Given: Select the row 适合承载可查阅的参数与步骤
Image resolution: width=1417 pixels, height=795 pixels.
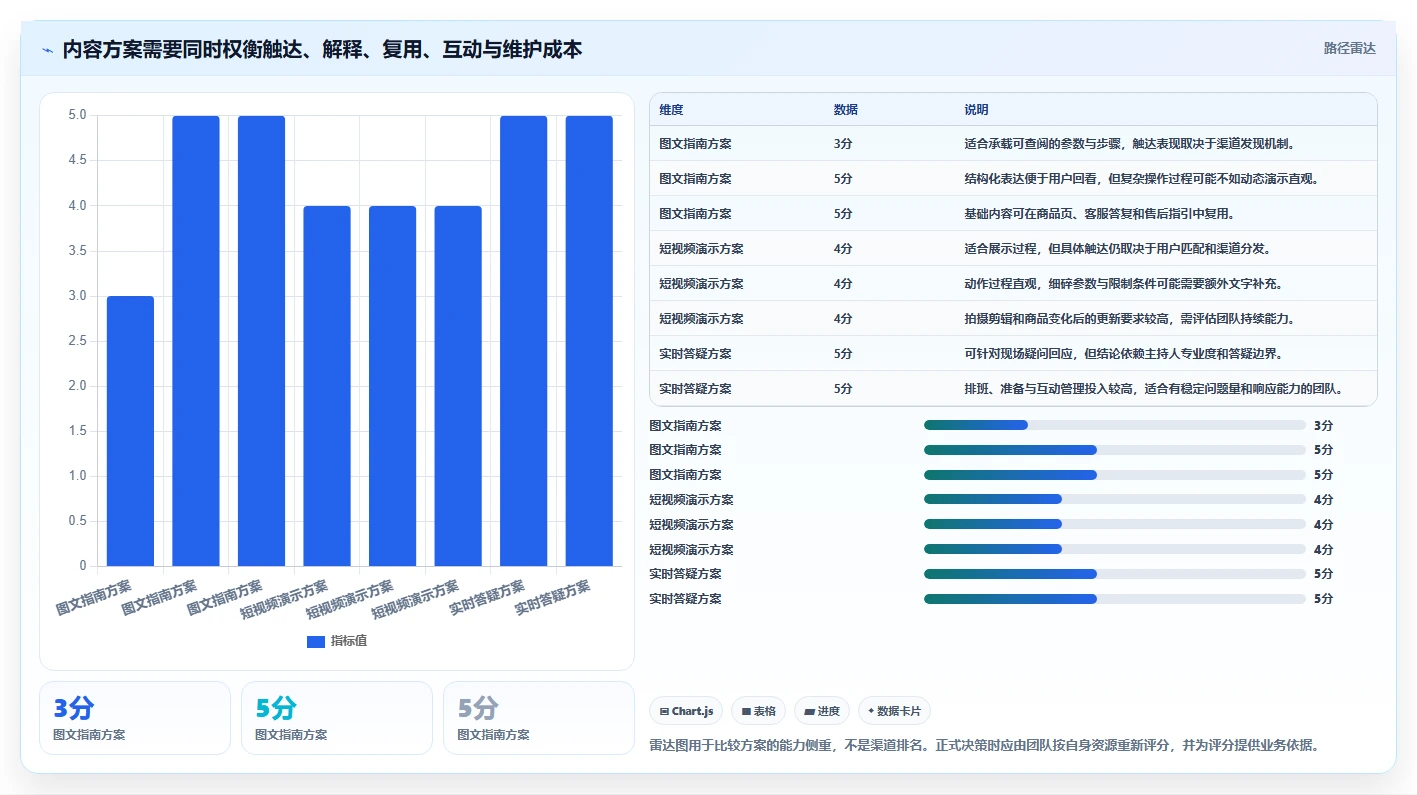Looking at the screenshot, I should click(x=1013, y=143).
